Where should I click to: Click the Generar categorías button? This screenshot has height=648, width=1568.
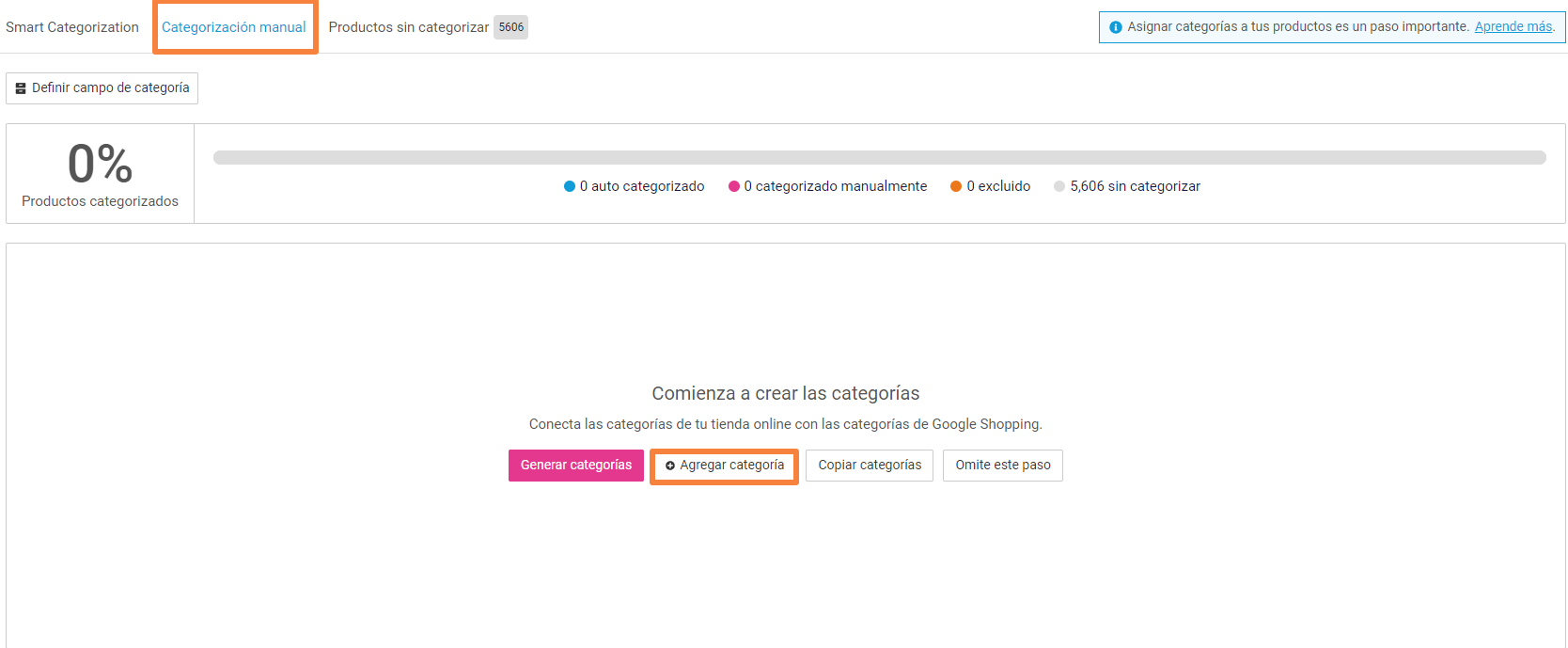pyautogui.click(x=576, y=466)
